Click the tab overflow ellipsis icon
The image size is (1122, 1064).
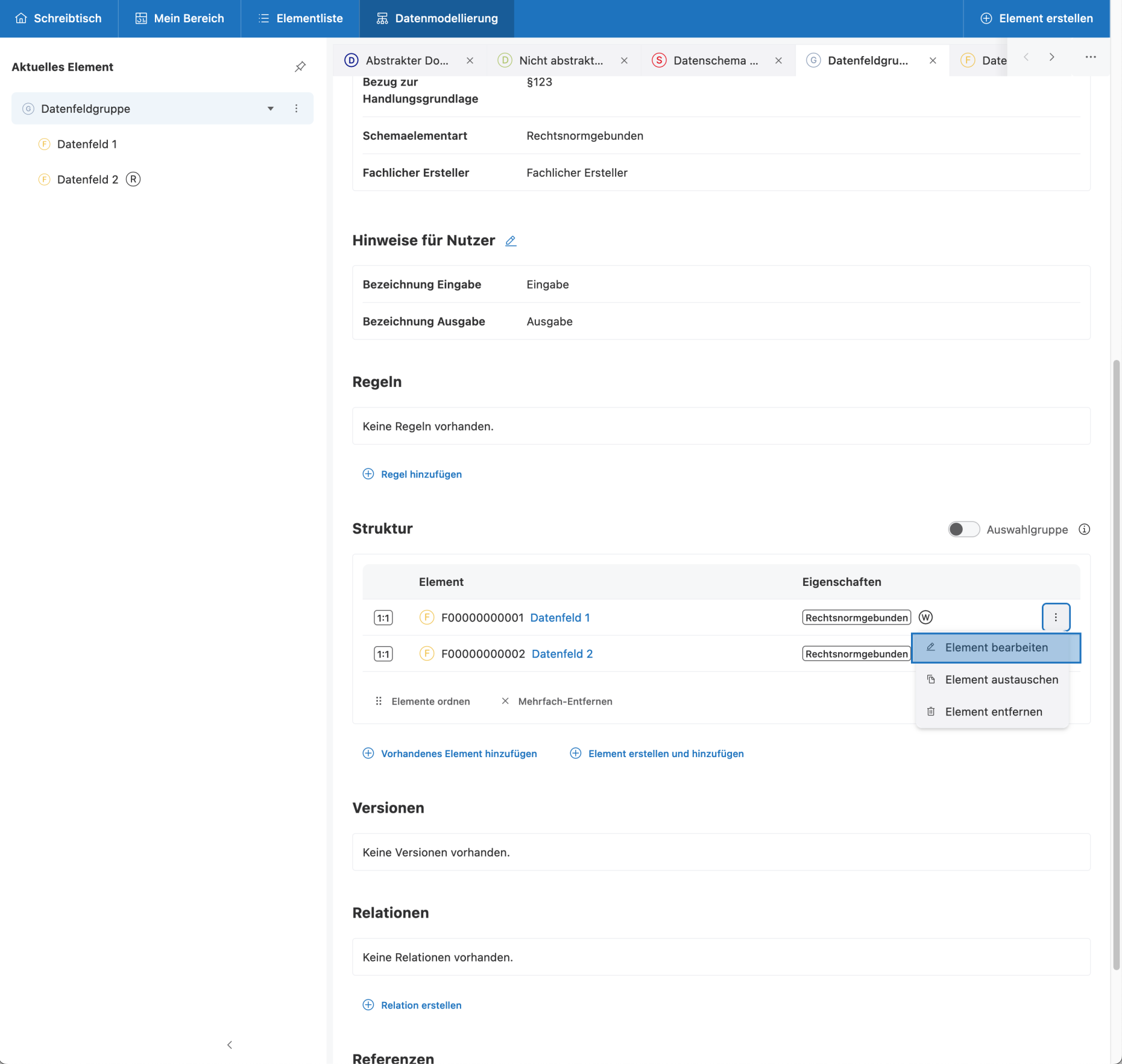pos(1091,57)
